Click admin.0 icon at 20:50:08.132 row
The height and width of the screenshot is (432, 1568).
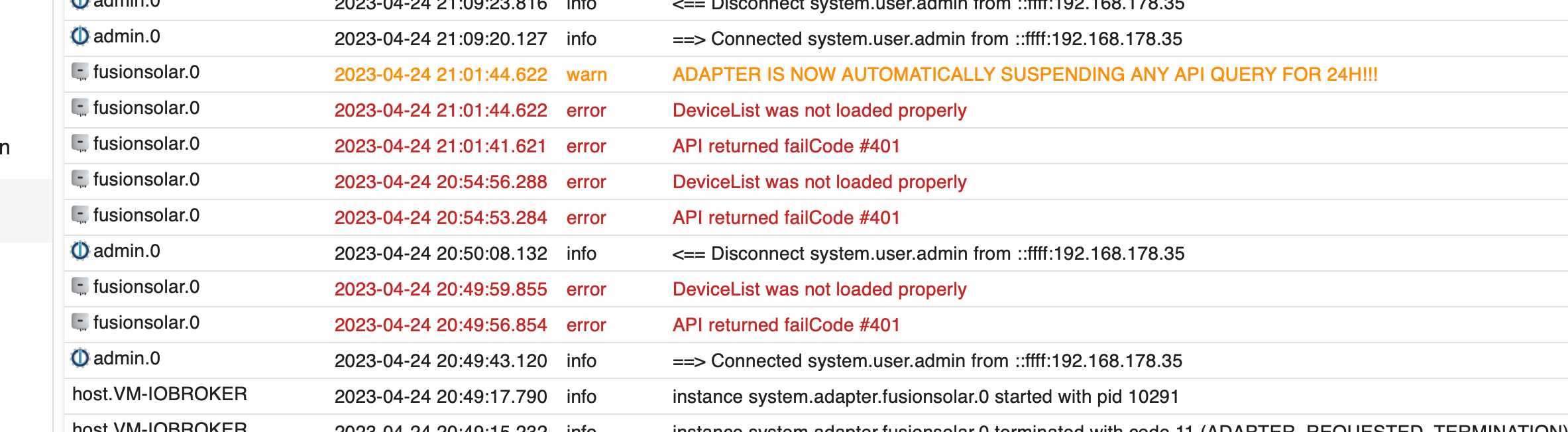tap(80, 250)
